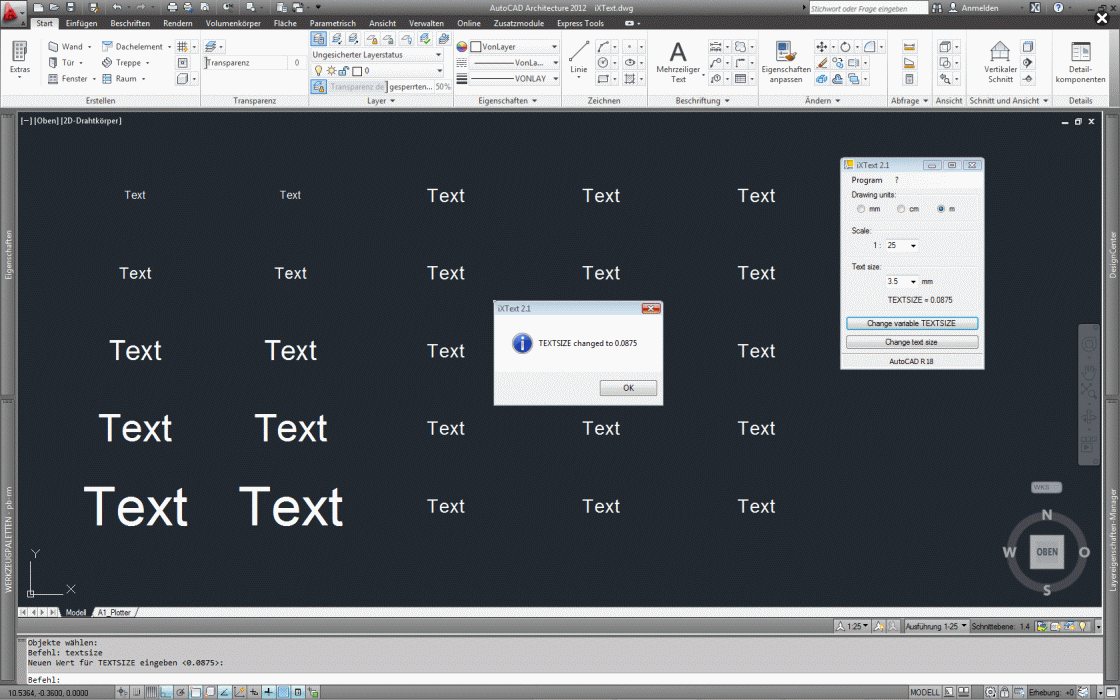
Task: Click the Change text size button
Action: pyautogui.click(x=911, y=342)
